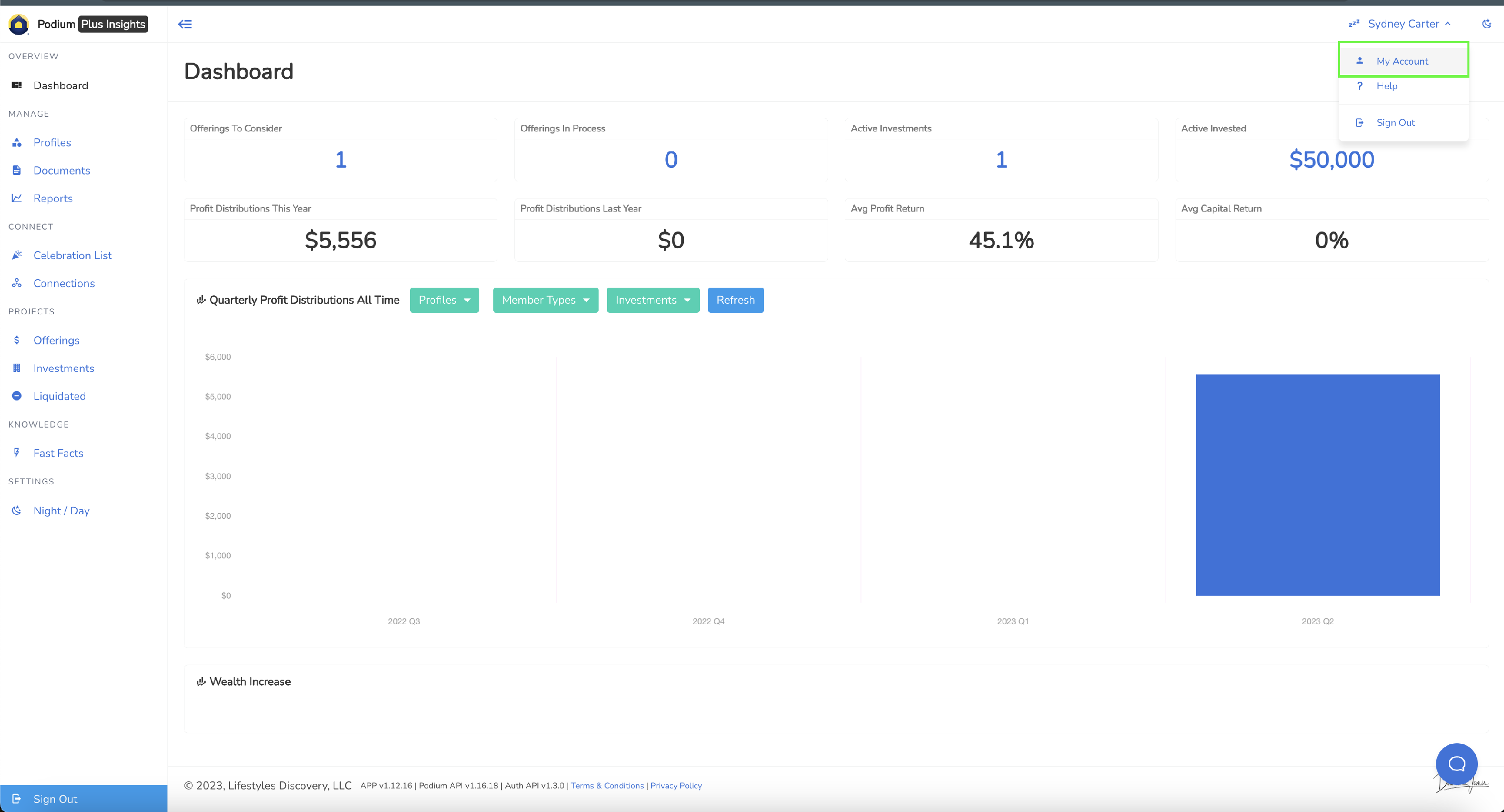Click the Liquidated minus-circle icon
Screen dimensions: 1504x812
pos(17,396)
